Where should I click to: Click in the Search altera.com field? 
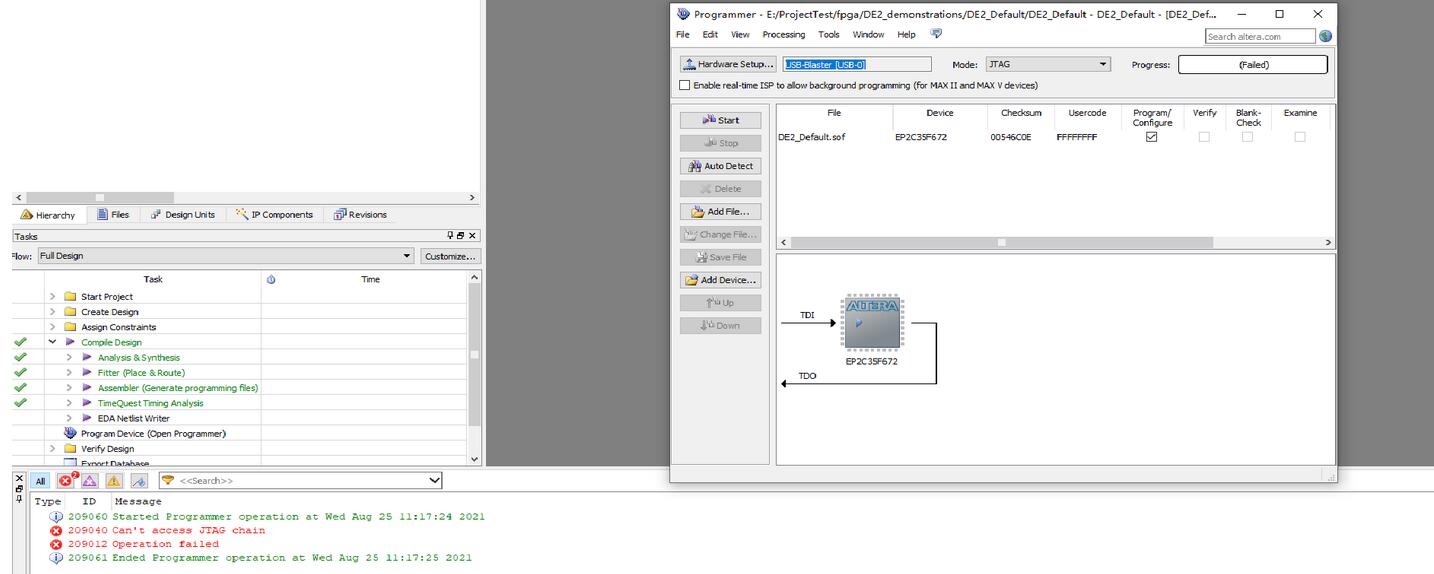[1260, 36]
